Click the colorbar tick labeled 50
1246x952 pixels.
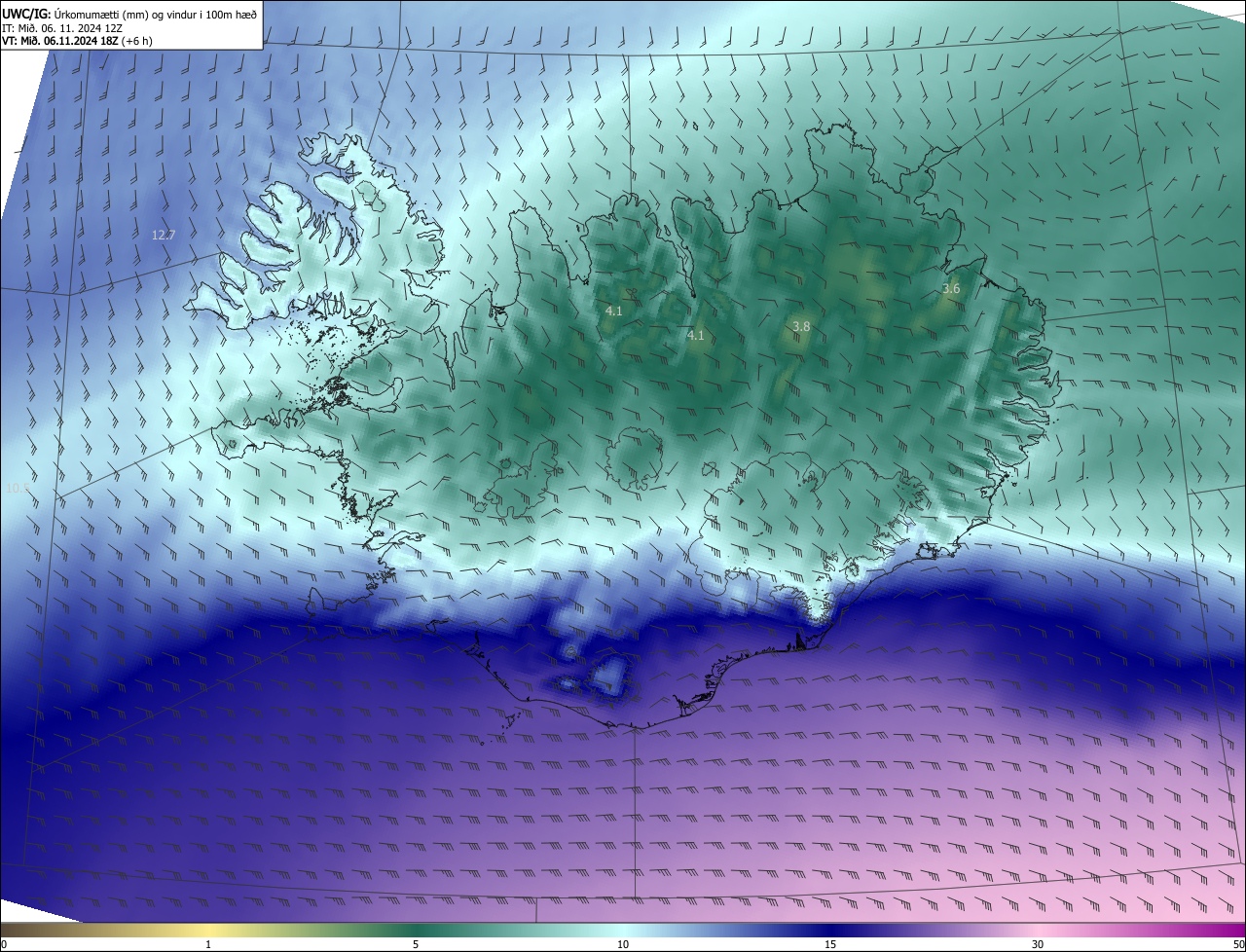(x=1238, y=944)
